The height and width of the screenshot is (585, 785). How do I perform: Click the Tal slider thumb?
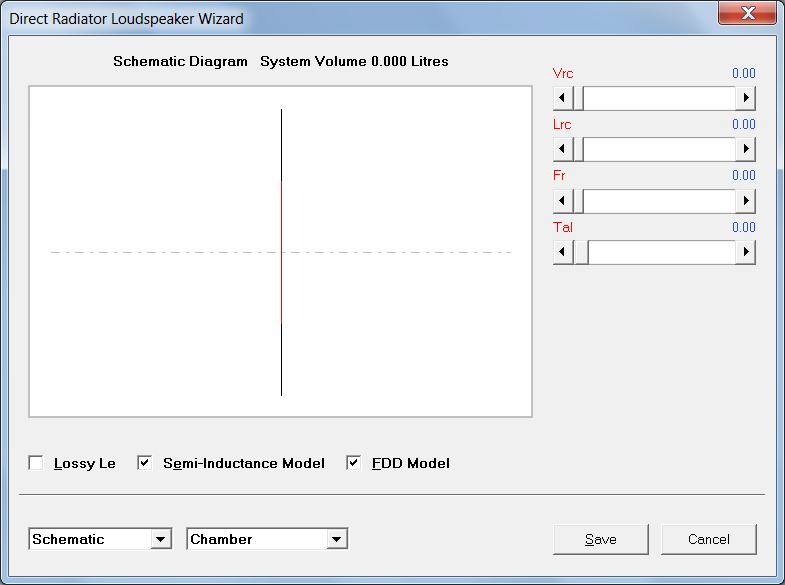click(x=581, y=252)
